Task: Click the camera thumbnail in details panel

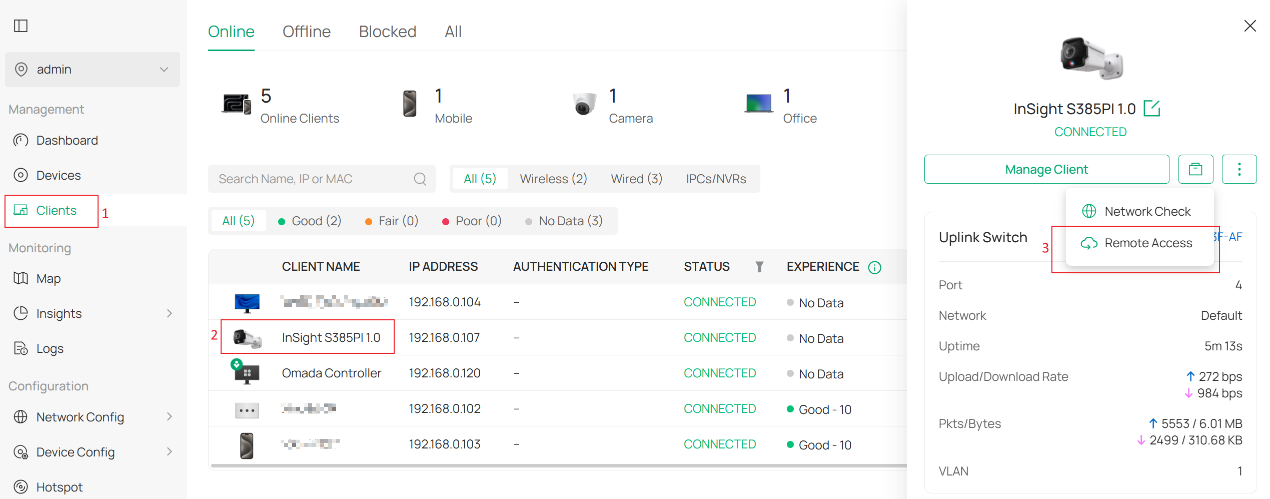Action: click(x=1090, y=59)
